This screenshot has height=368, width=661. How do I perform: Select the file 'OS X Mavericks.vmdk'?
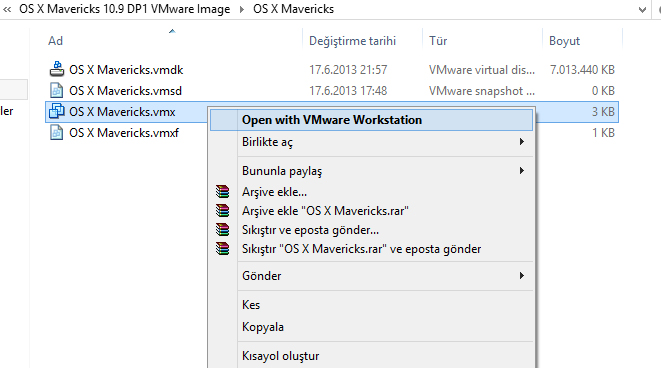click(126, 70)
